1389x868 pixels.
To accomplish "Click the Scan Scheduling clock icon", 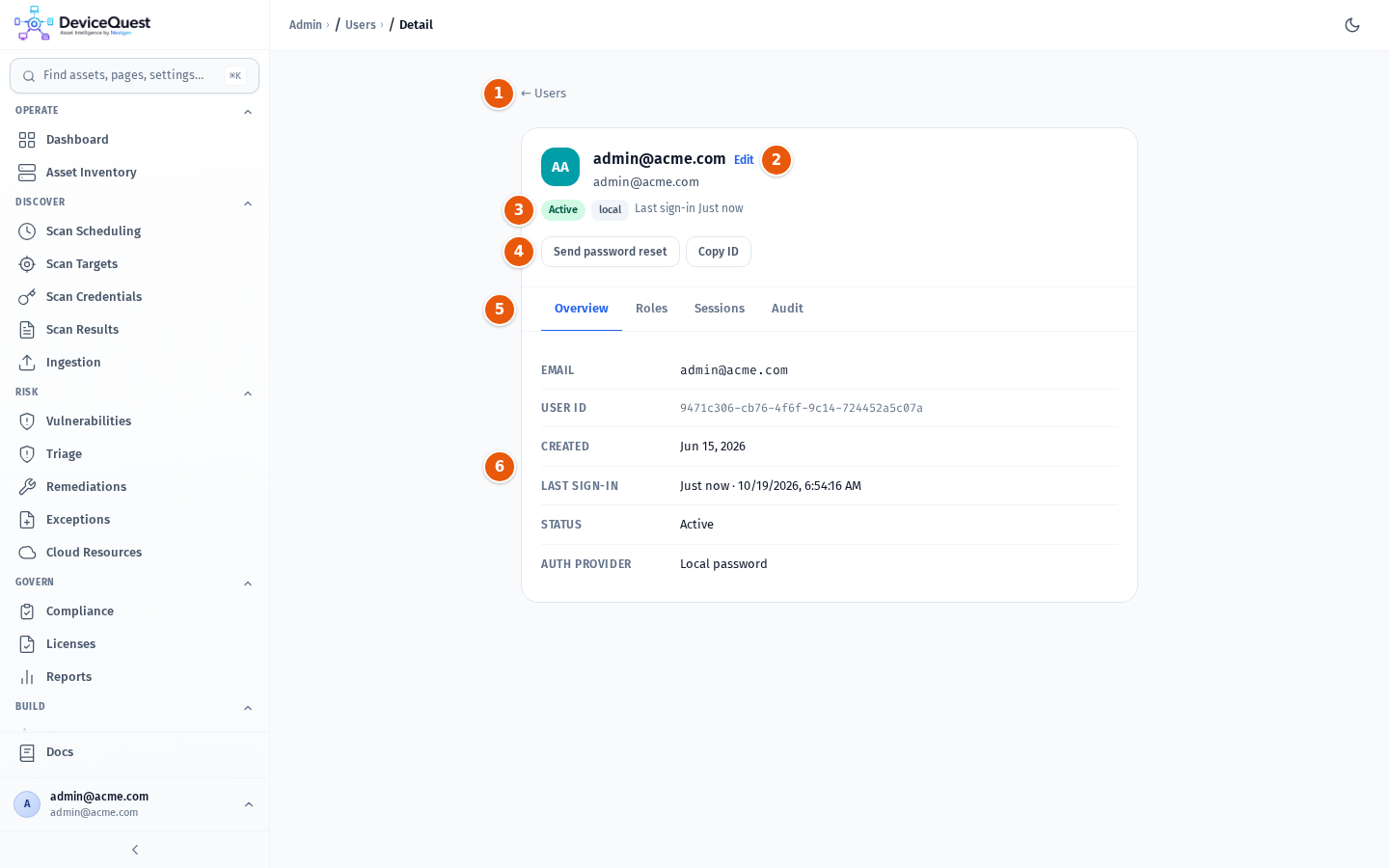I will tap(27, 231).
